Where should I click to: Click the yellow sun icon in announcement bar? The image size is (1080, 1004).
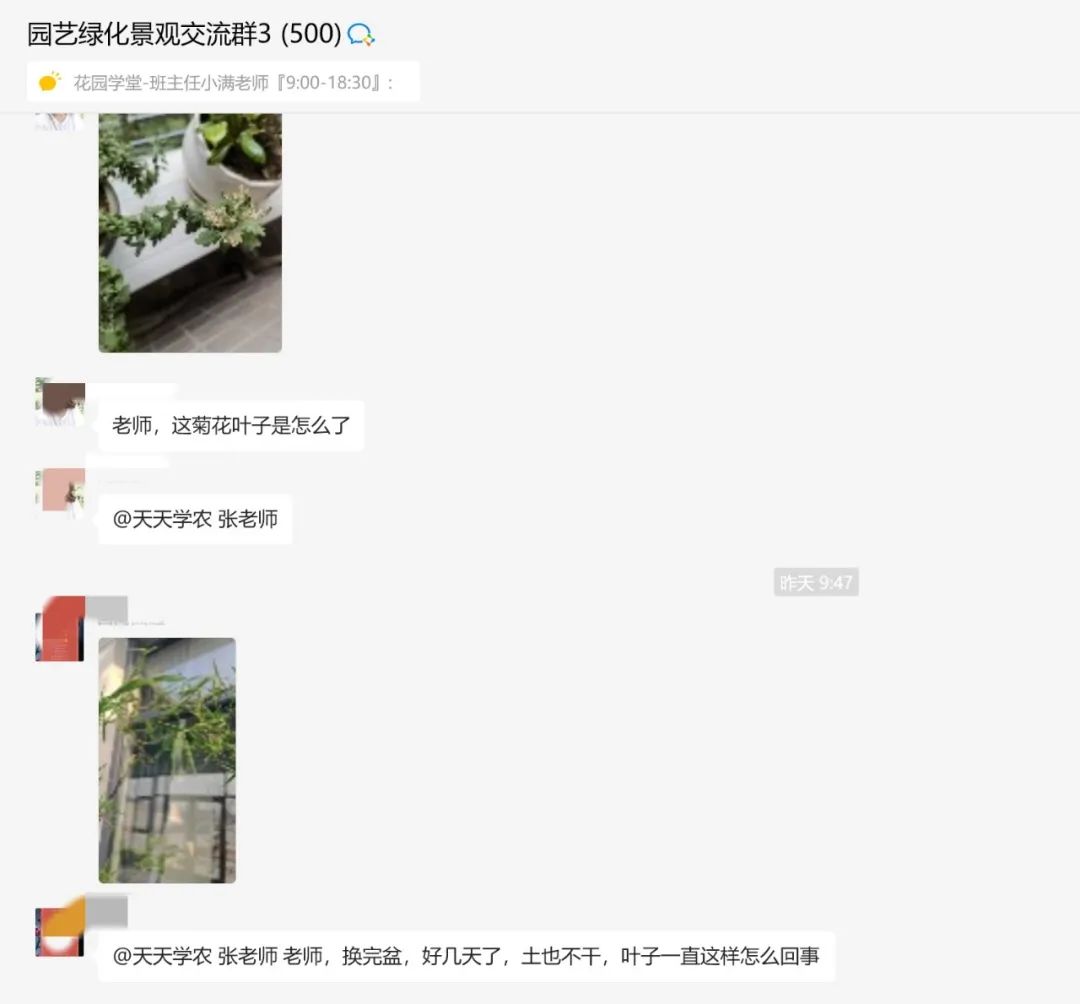(x=50, y=82)
